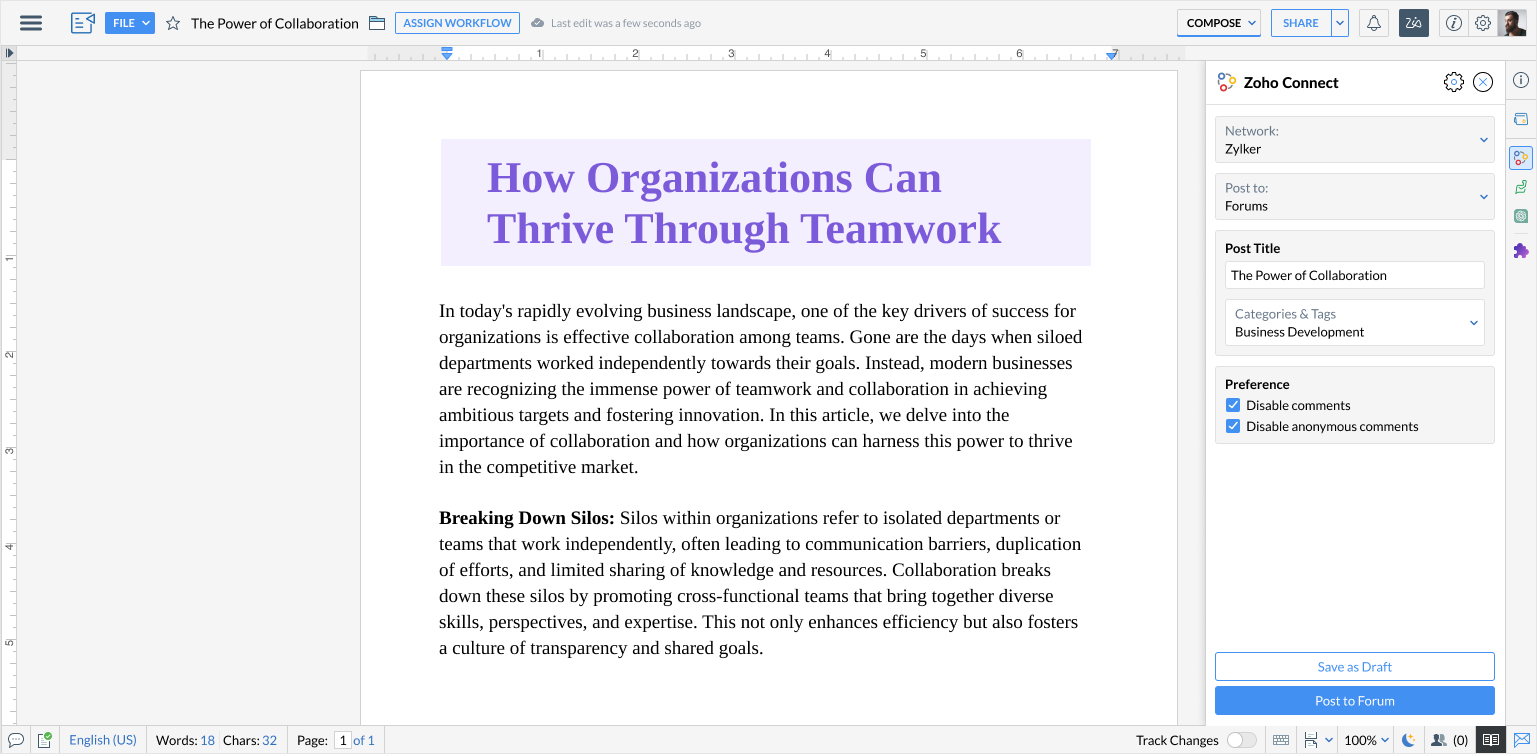This screenshot has width=1537, height=754.
Task: Click the Words: 18 count
Action: (x=186, y=740)
